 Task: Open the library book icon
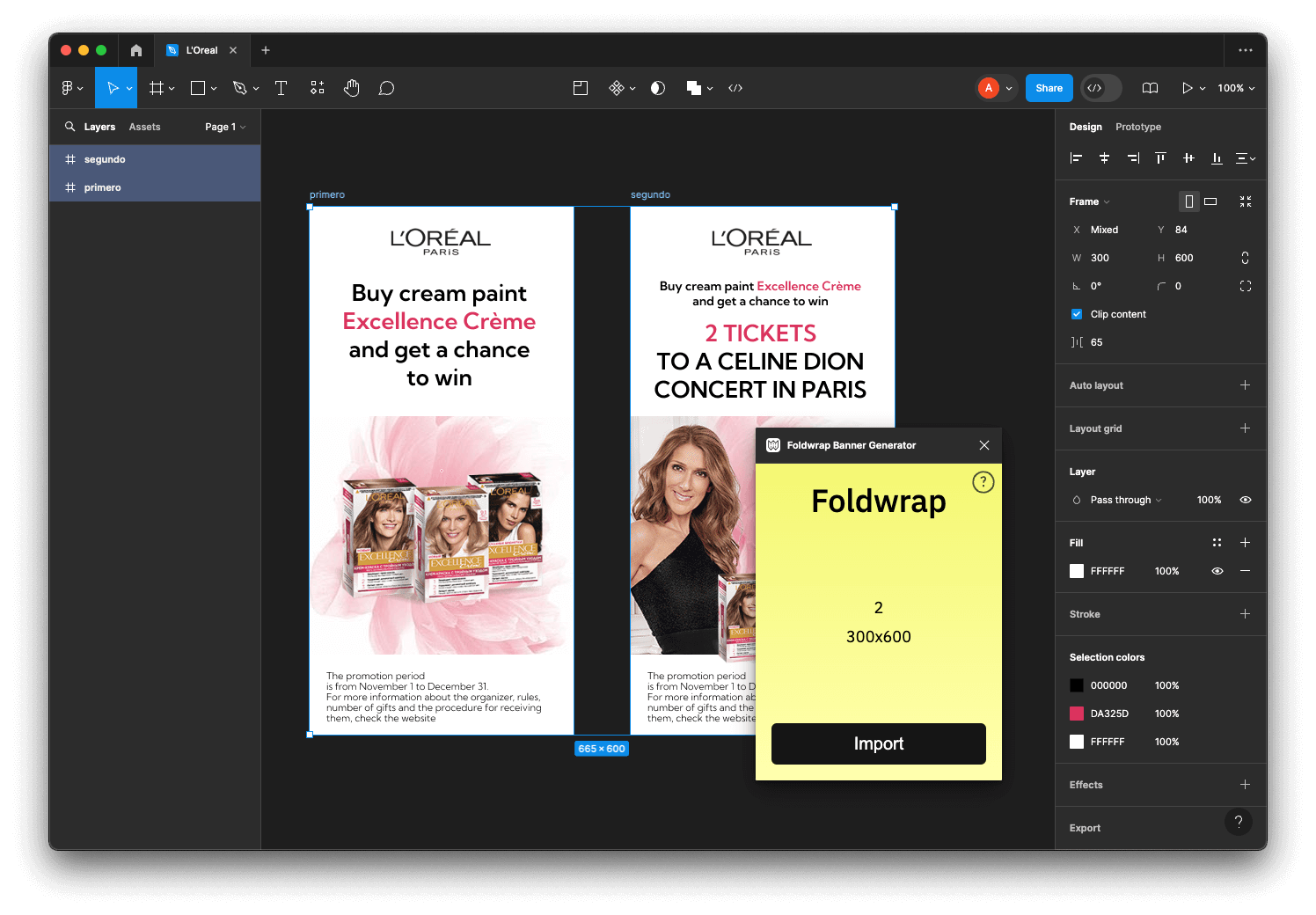tap(1150, 88)
